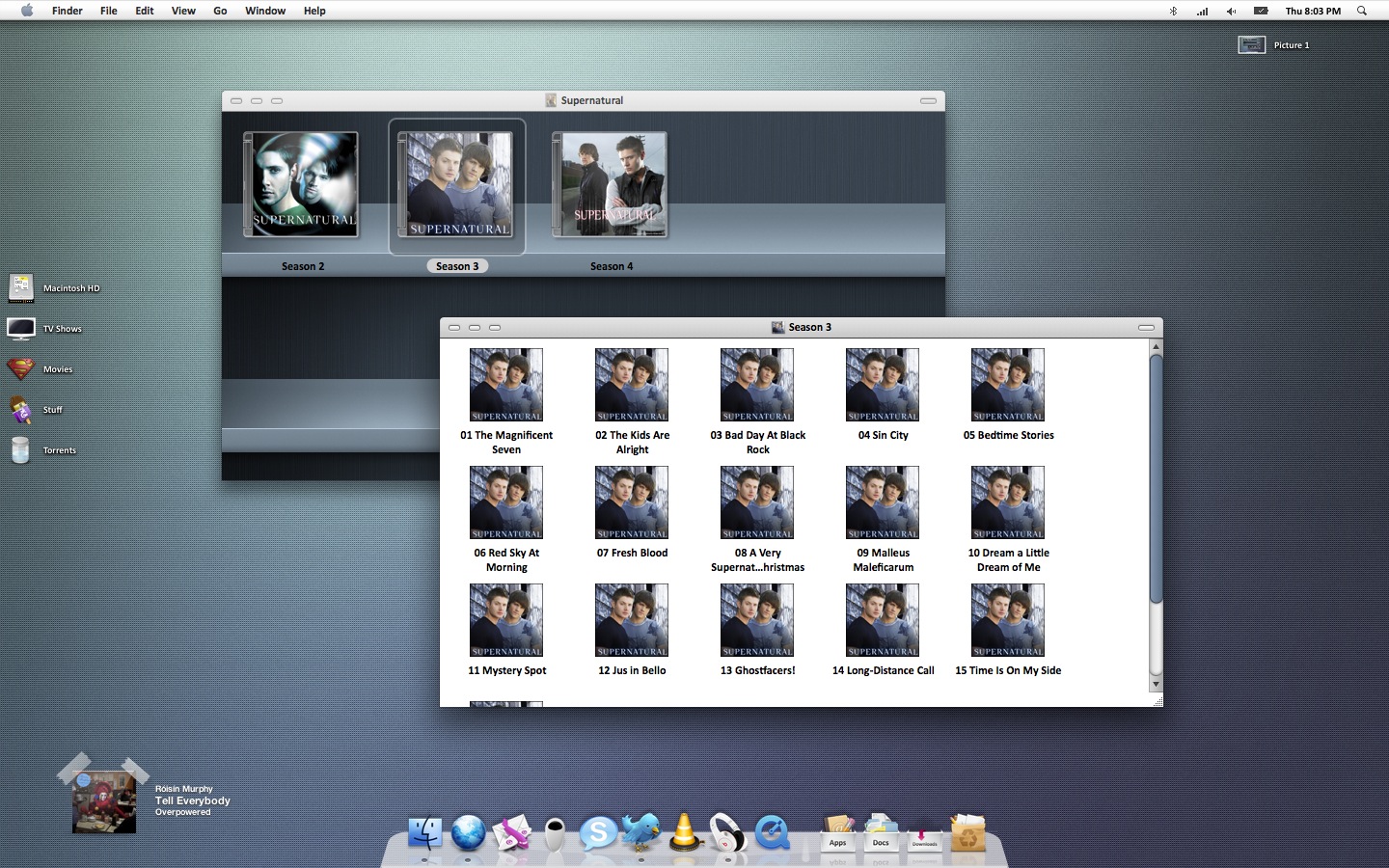This screenshot has width=1389, height=868.
Task: Click the Season 3 label in Supernatural window
Action: [457, 266]
